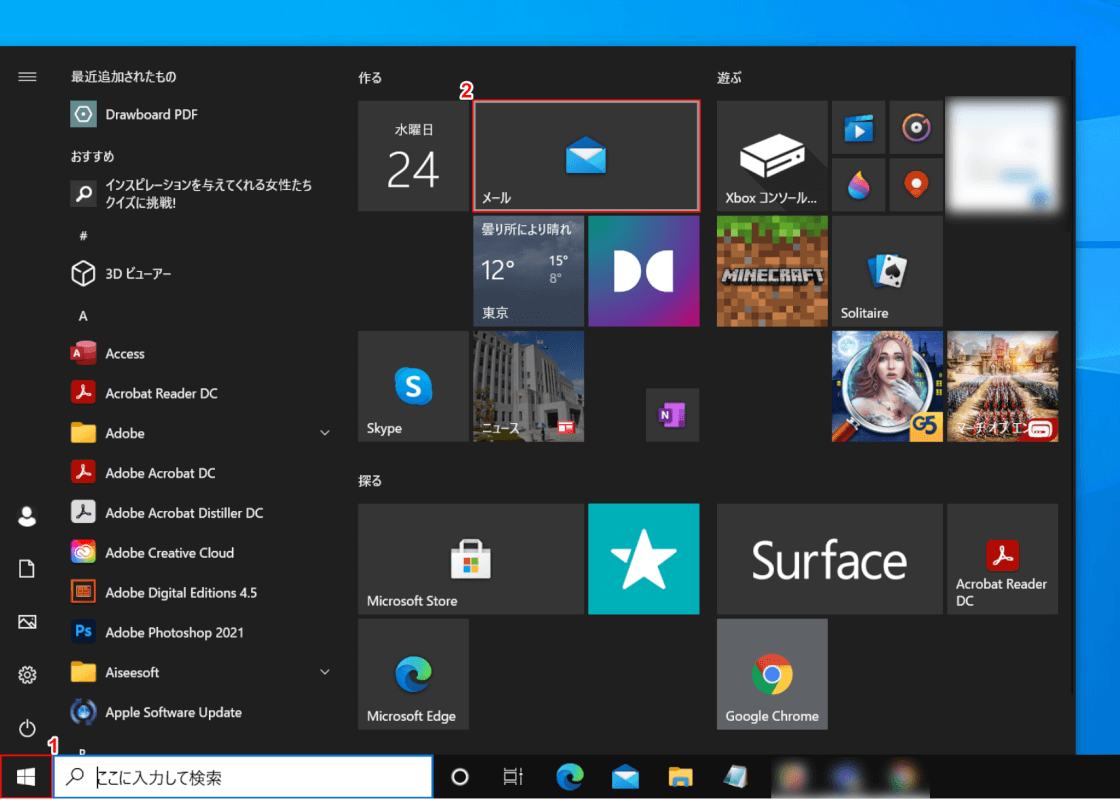Open the teal star app tile
This screenshot has height=800, width=1120.
(x=644, y=559)
